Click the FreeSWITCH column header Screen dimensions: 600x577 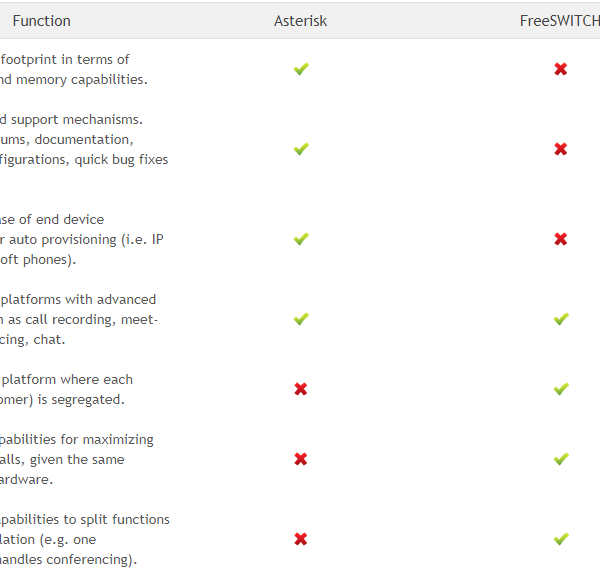(x=560, y=21)
